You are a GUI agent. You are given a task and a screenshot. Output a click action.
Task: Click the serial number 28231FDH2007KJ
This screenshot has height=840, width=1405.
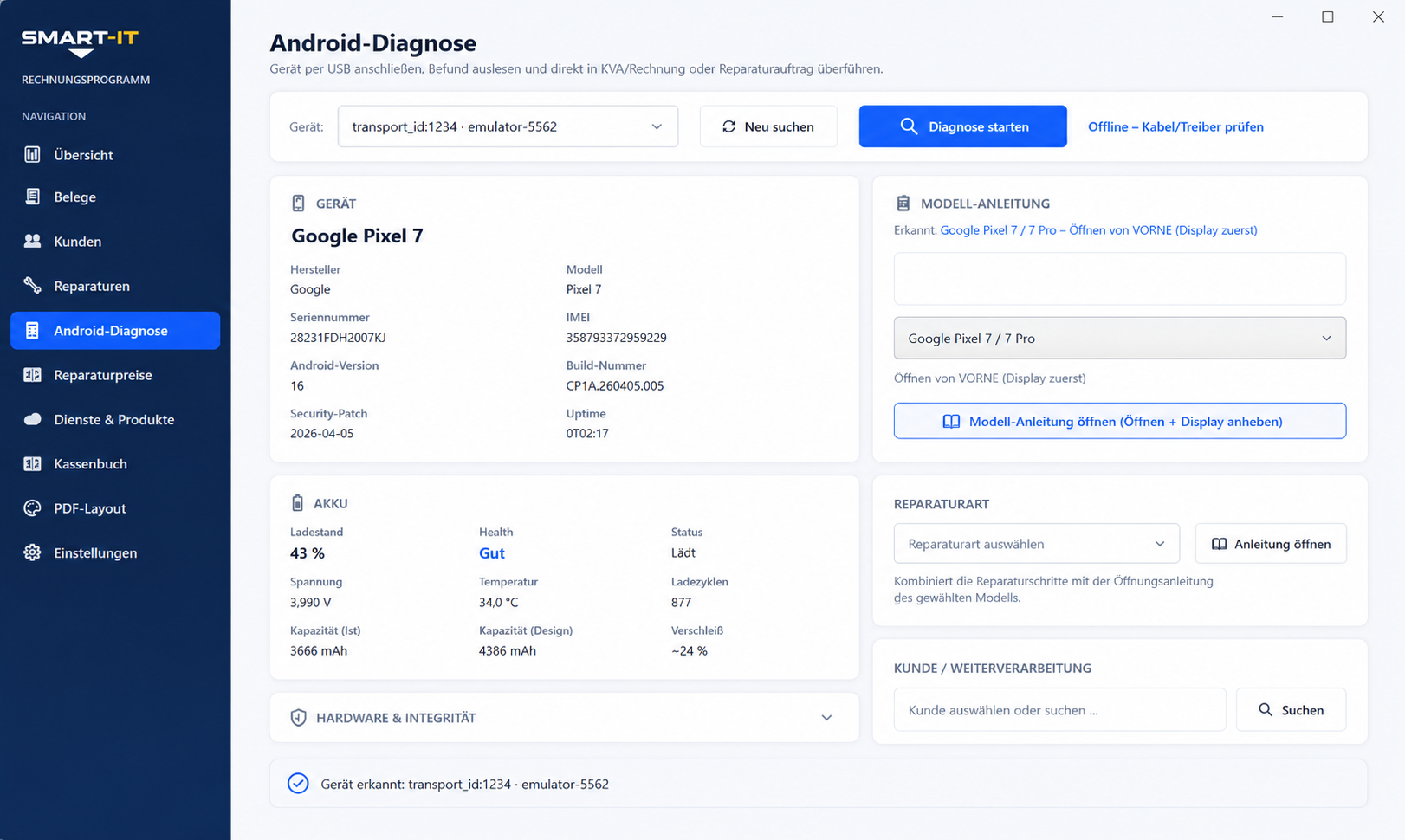(338, 337)
